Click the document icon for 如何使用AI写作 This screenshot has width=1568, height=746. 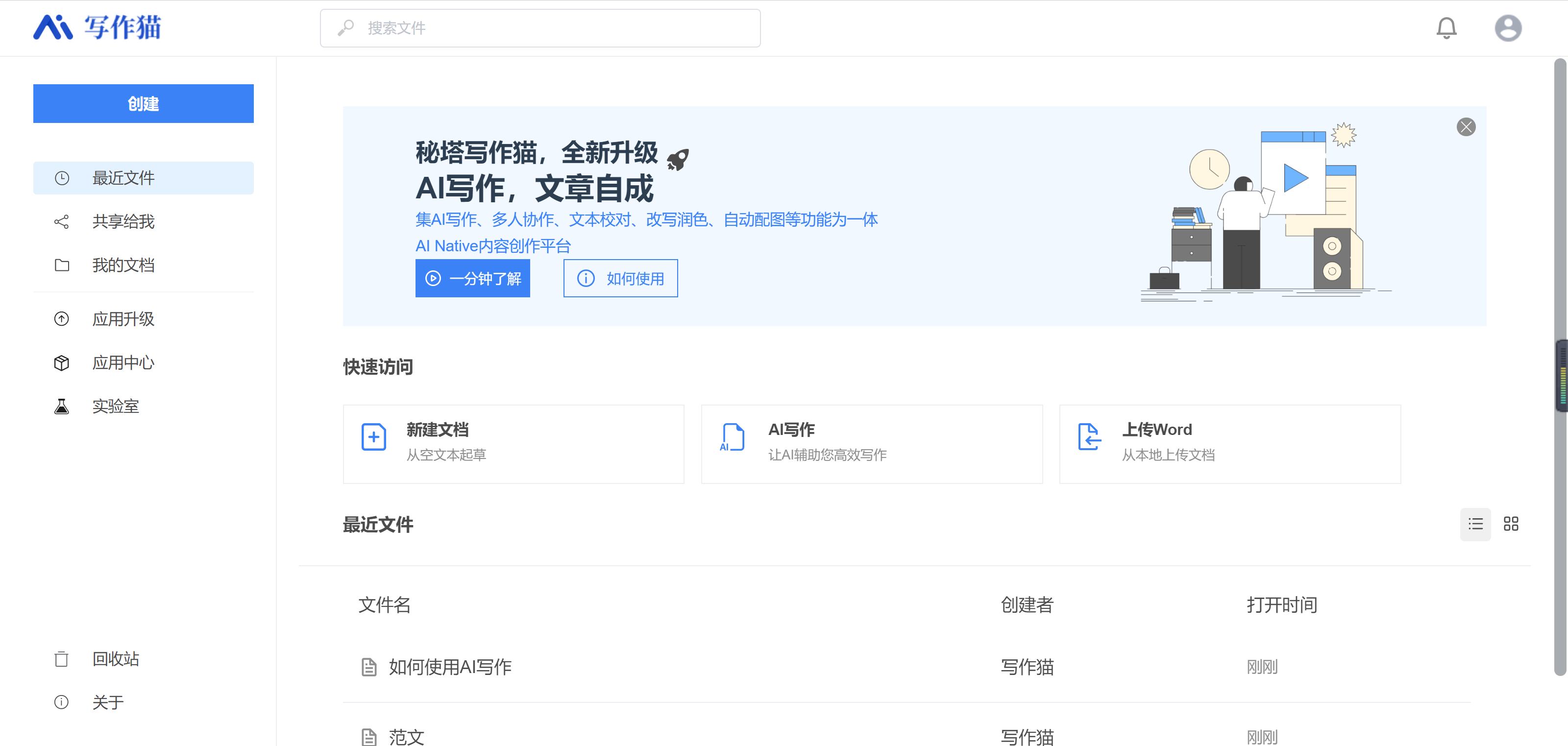(369, 668)
